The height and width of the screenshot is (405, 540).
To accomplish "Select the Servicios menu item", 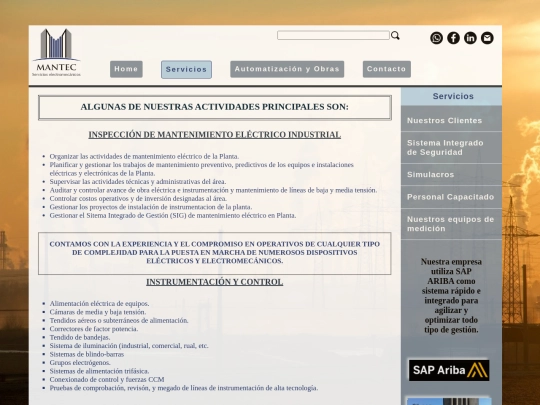I will click(x=186, y=70).
